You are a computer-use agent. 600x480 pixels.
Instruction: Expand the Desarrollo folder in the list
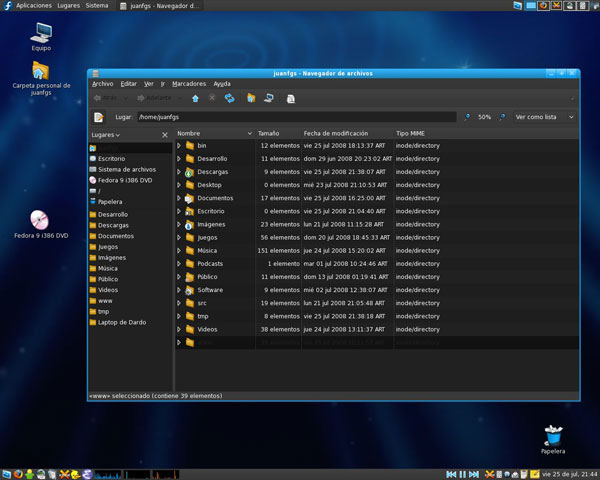coord(179,158)
